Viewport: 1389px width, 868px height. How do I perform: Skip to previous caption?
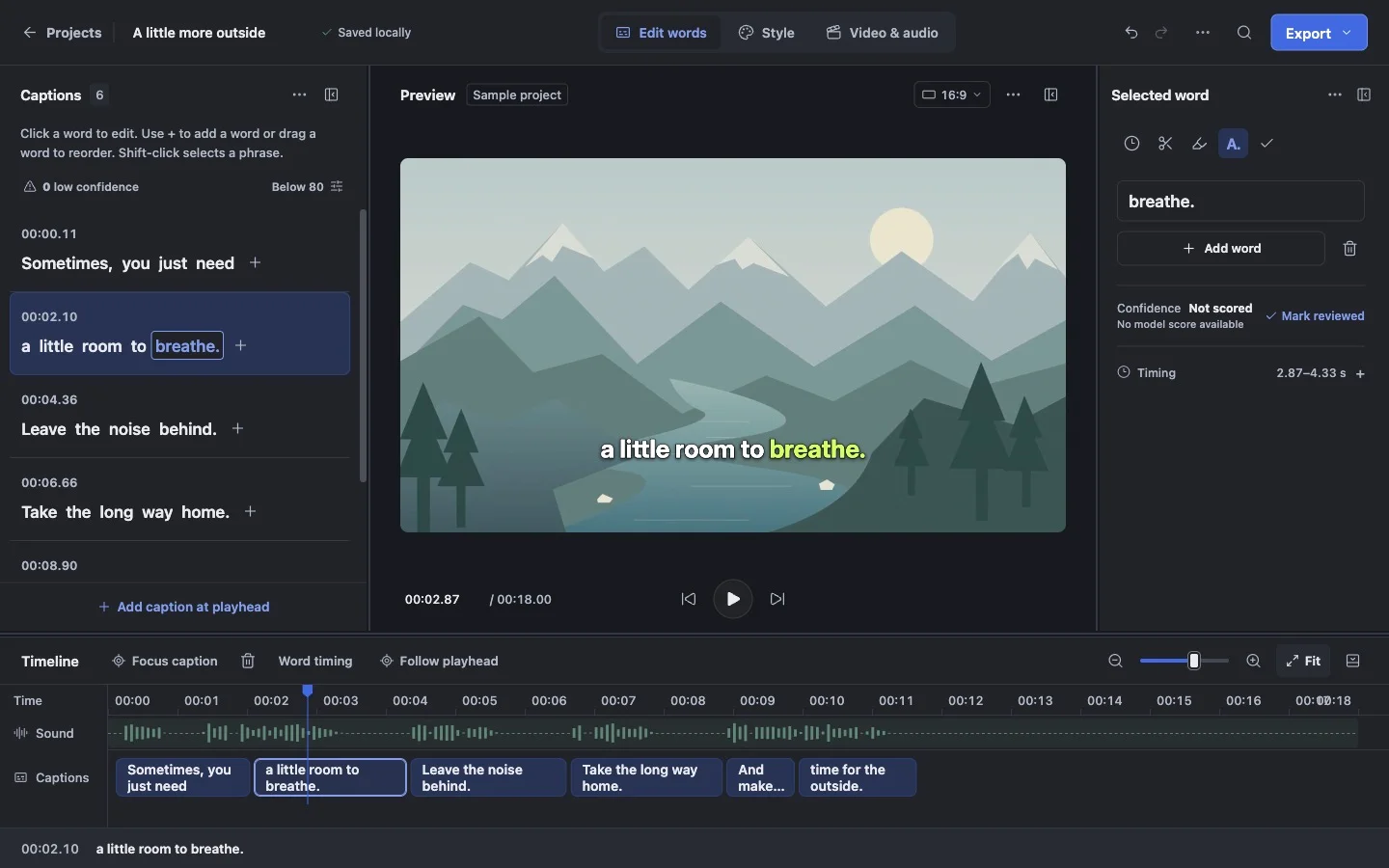[x=689, y=599]
